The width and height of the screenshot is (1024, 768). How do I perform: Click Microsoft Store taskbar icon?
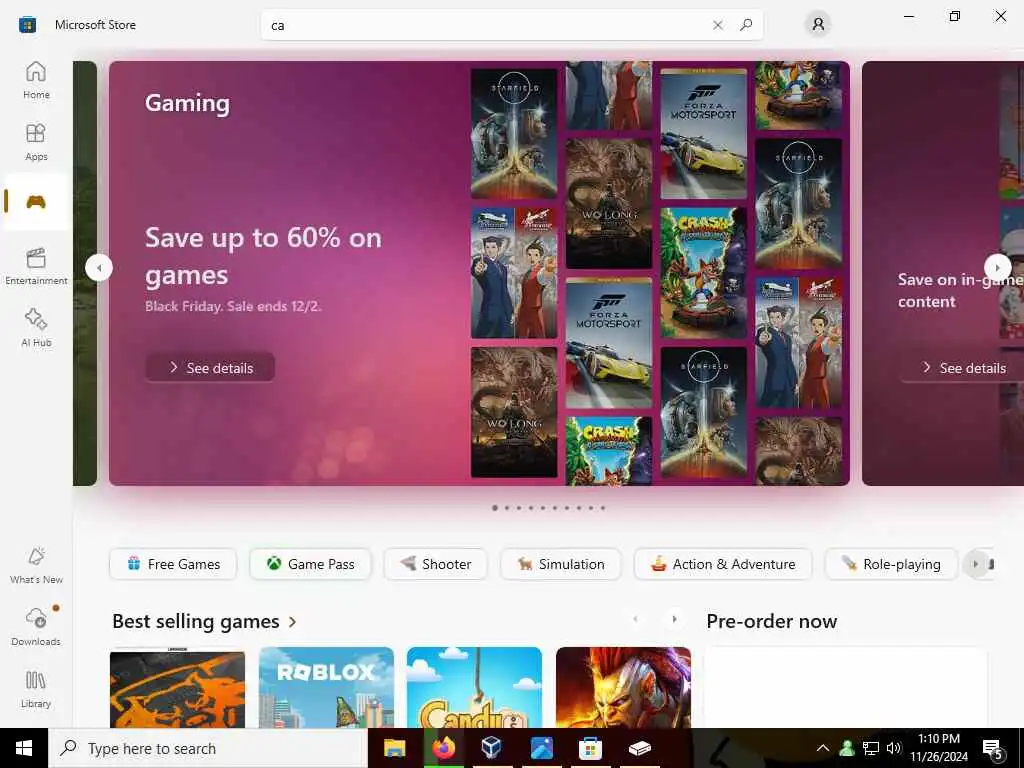590,748
